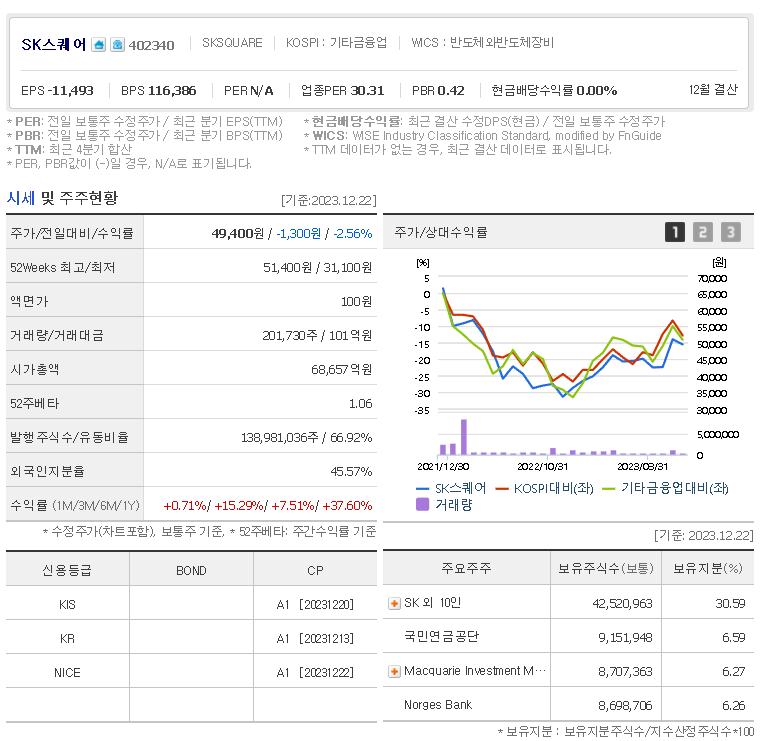The image size is (765, 741).
Task: Click the SK스퀘어 company name
Action: [x=54, y=45]
